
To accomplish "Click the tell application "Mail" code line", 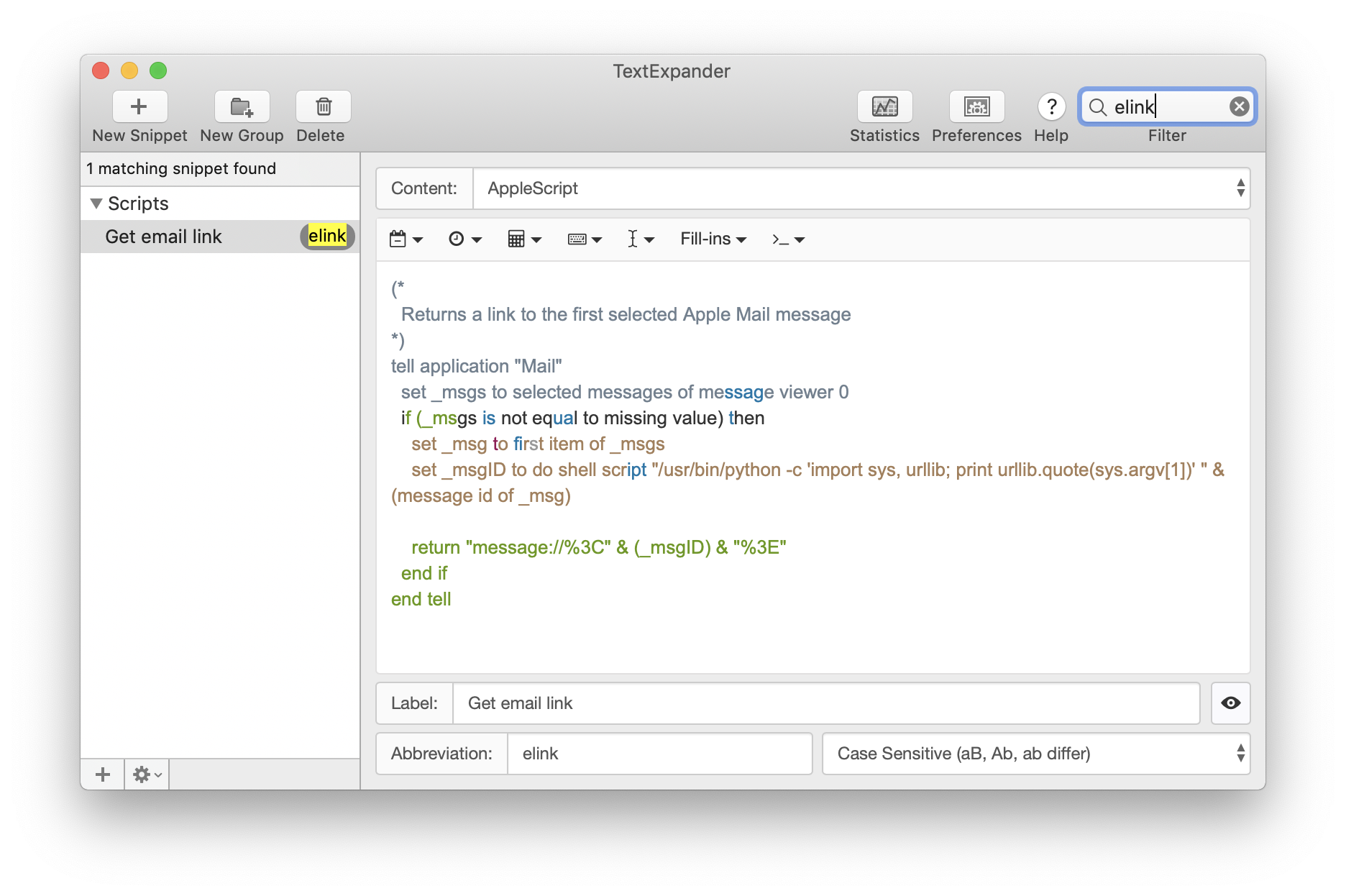I will 476,366.
